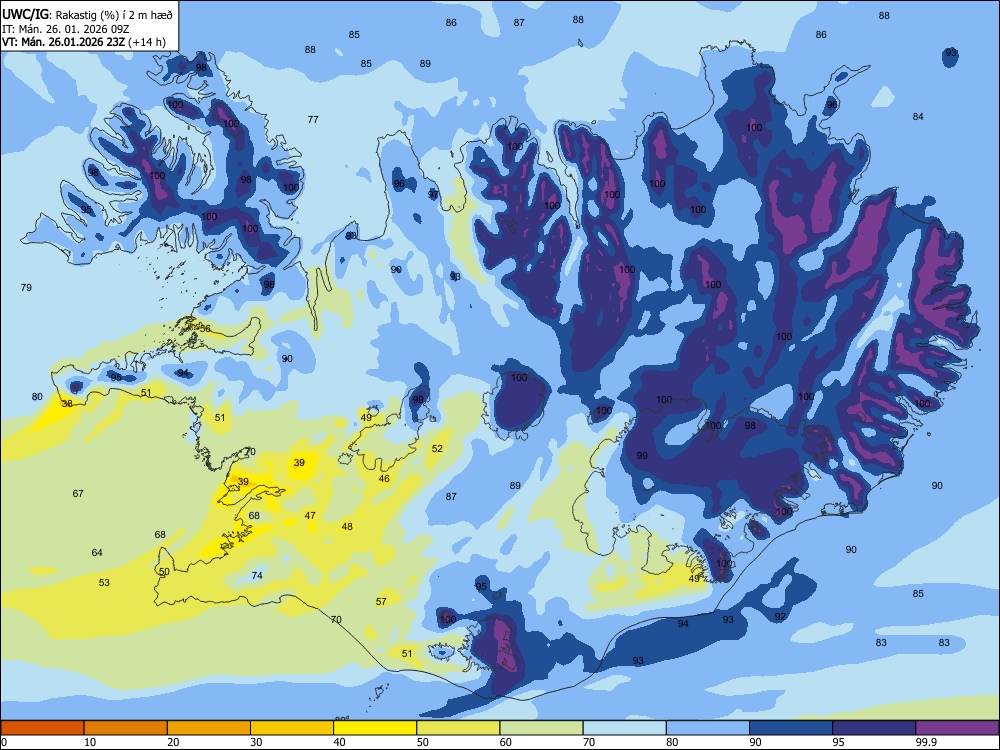Pick the pale yellow 50–60 legend swatch
This screenshot has height=750, width=1000.
pos(459,728)
